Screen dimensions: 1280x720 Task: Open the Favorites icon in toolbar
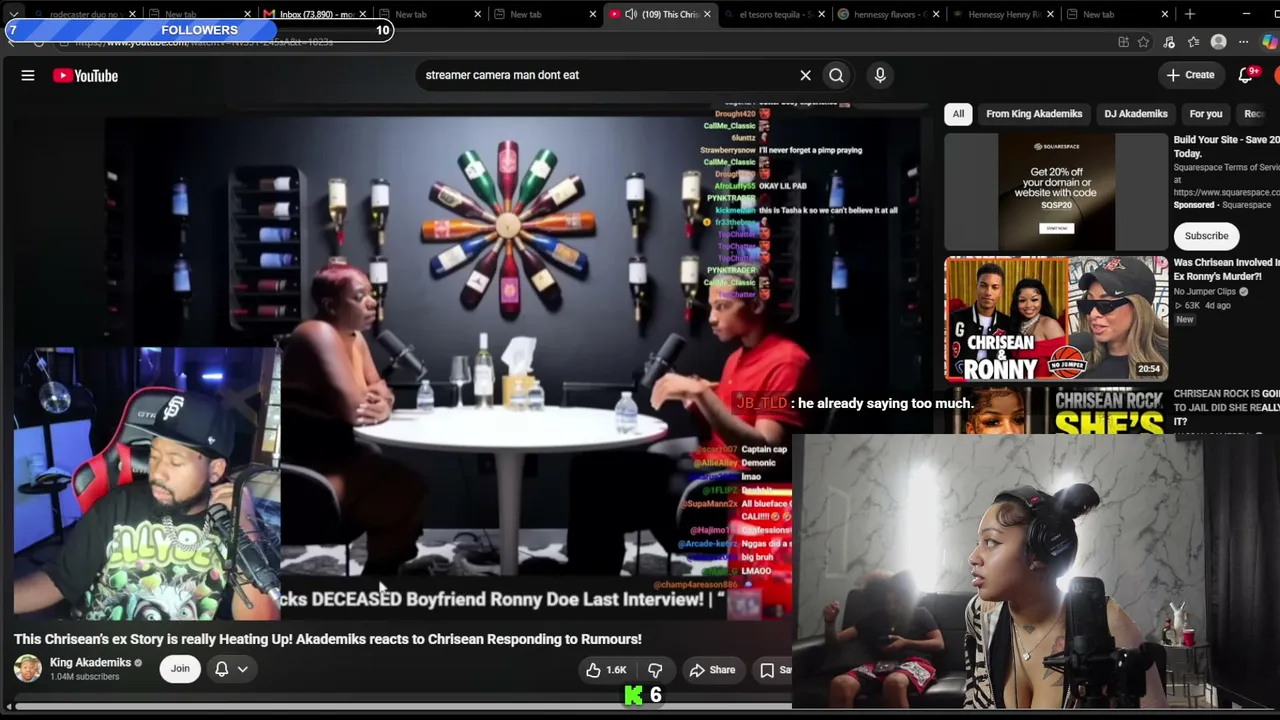point(1194,42)
